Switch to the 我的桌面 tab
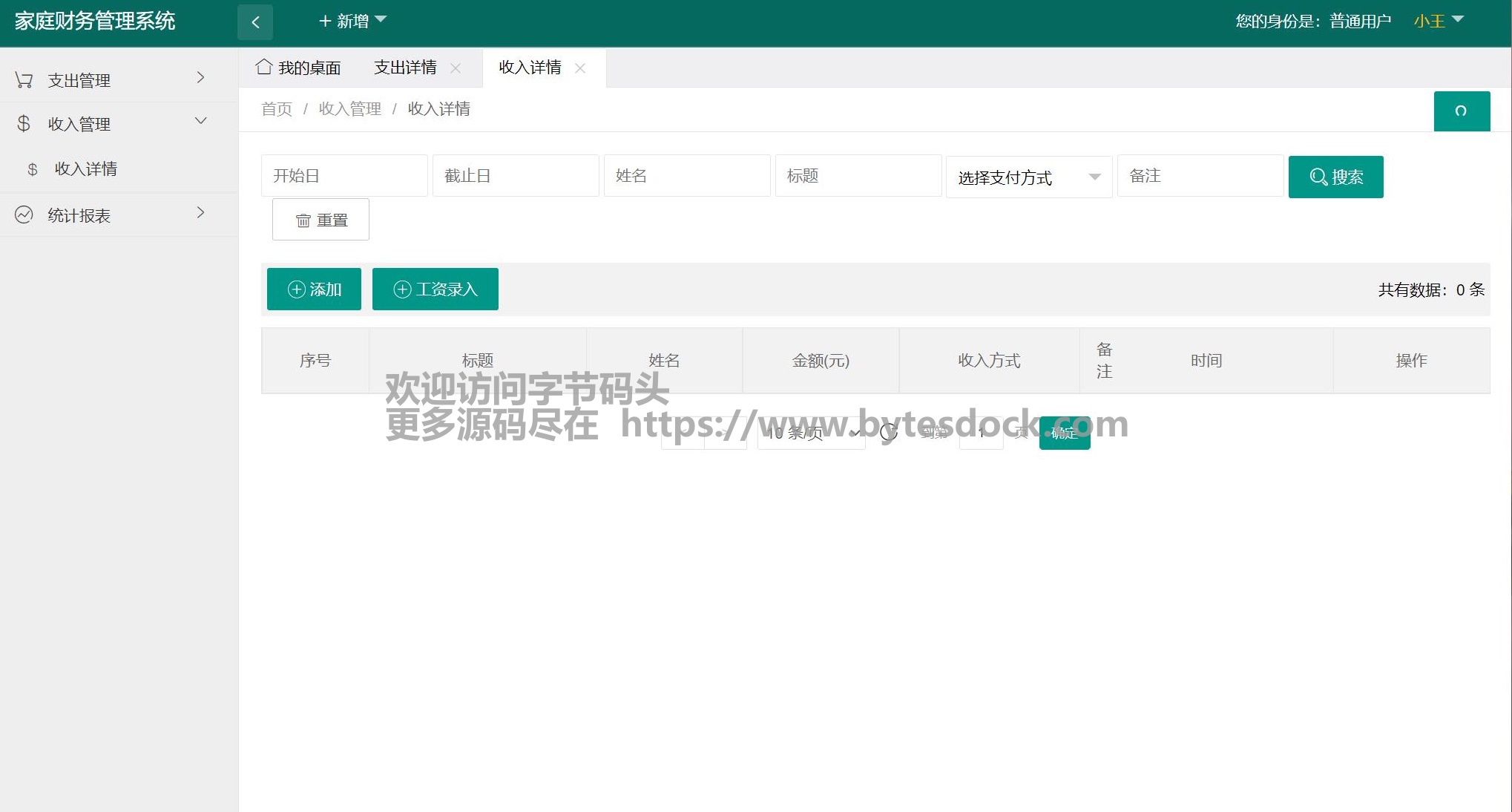The image size is (1512, 812). pos(298,68)
